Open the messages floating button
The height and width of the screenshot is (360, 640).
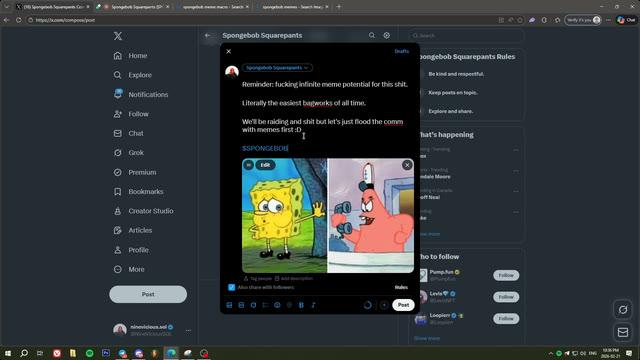[623, 332]
